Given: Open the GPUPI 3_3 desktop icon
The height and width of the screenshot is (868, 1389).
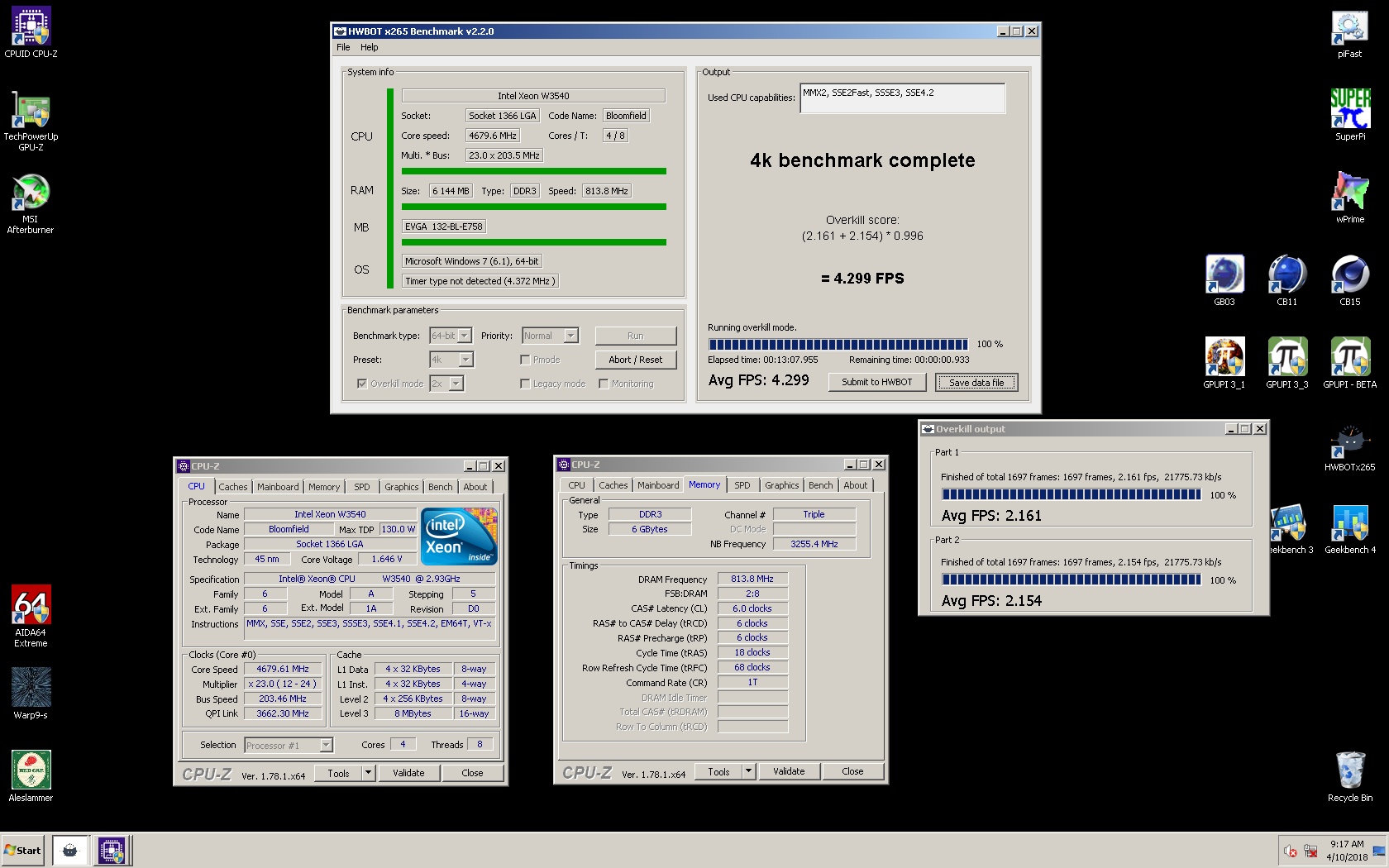Looking at the screenshot, I should coord(1287,363).
